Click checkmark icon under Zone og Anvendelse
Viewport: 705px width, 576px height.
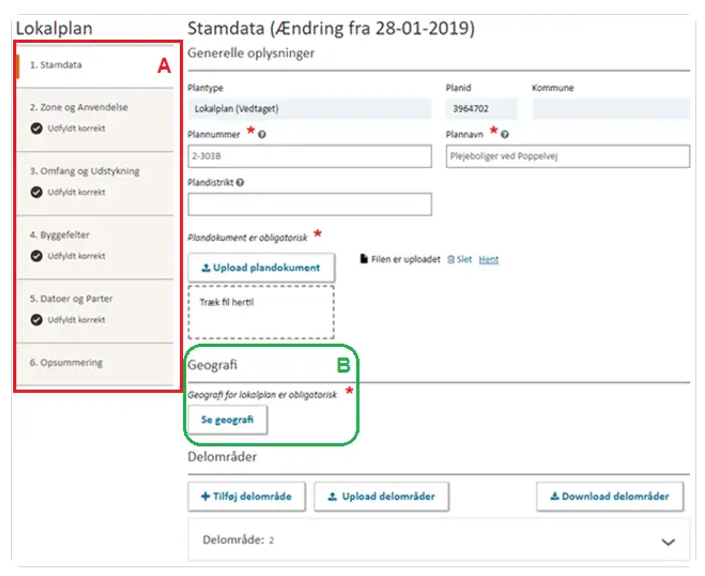click(x=36, y=128)
